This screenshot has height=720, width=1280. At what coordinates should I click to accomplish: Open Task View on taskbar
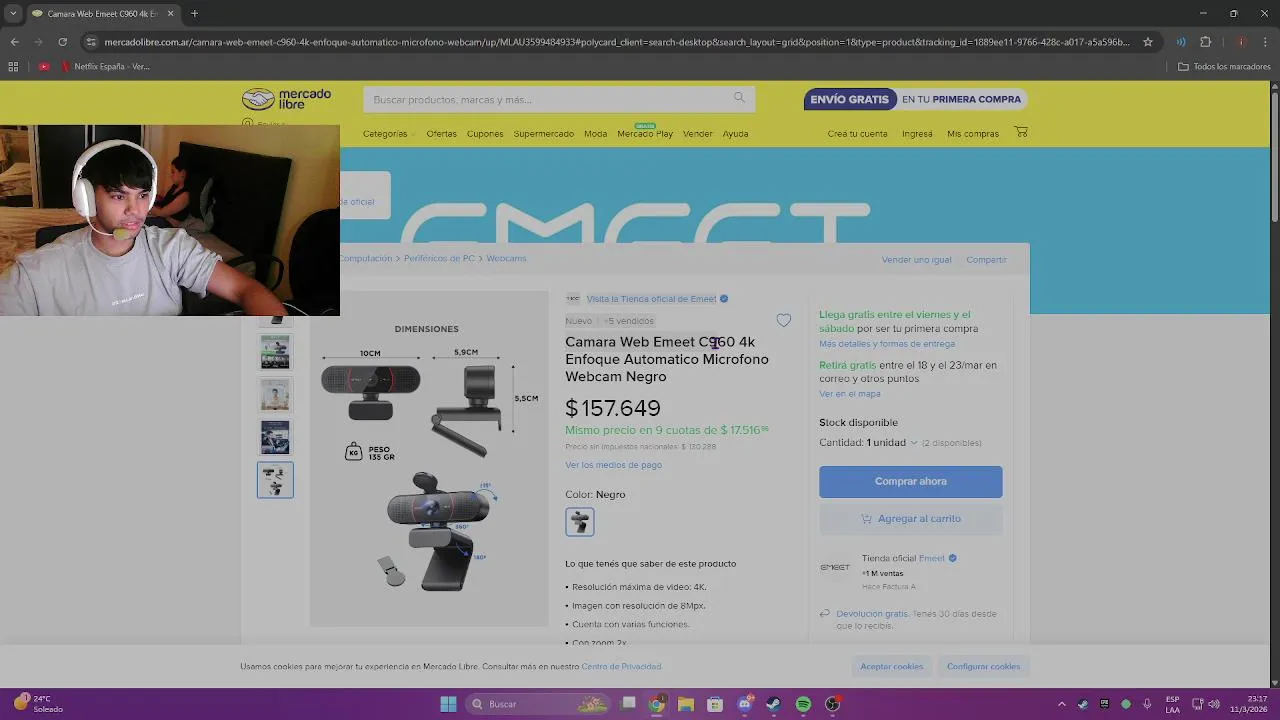628,704
